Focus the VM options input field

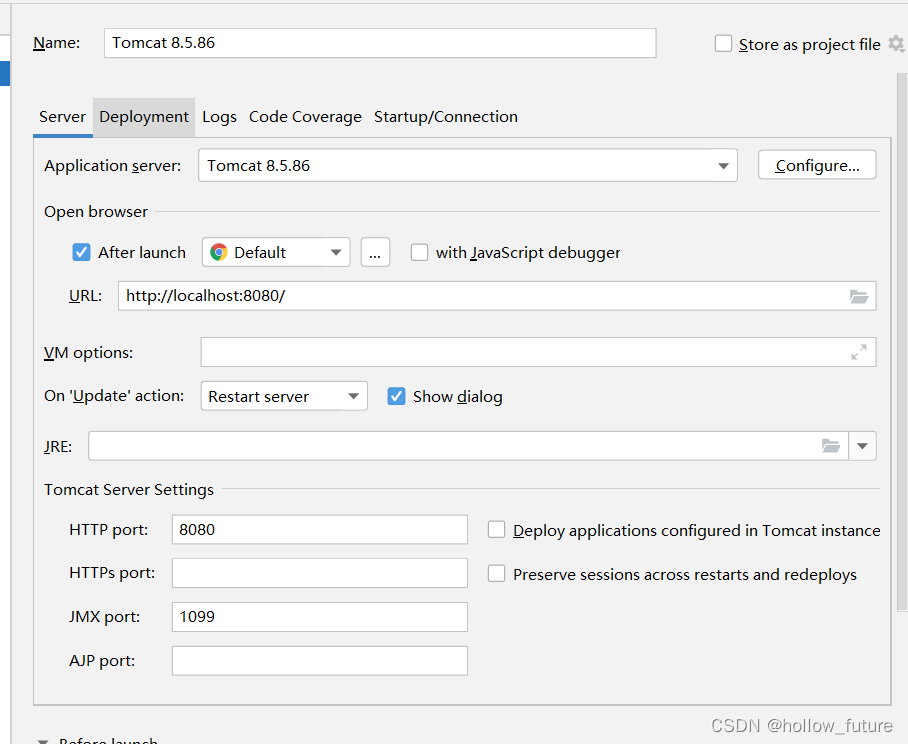click(538, 352)
